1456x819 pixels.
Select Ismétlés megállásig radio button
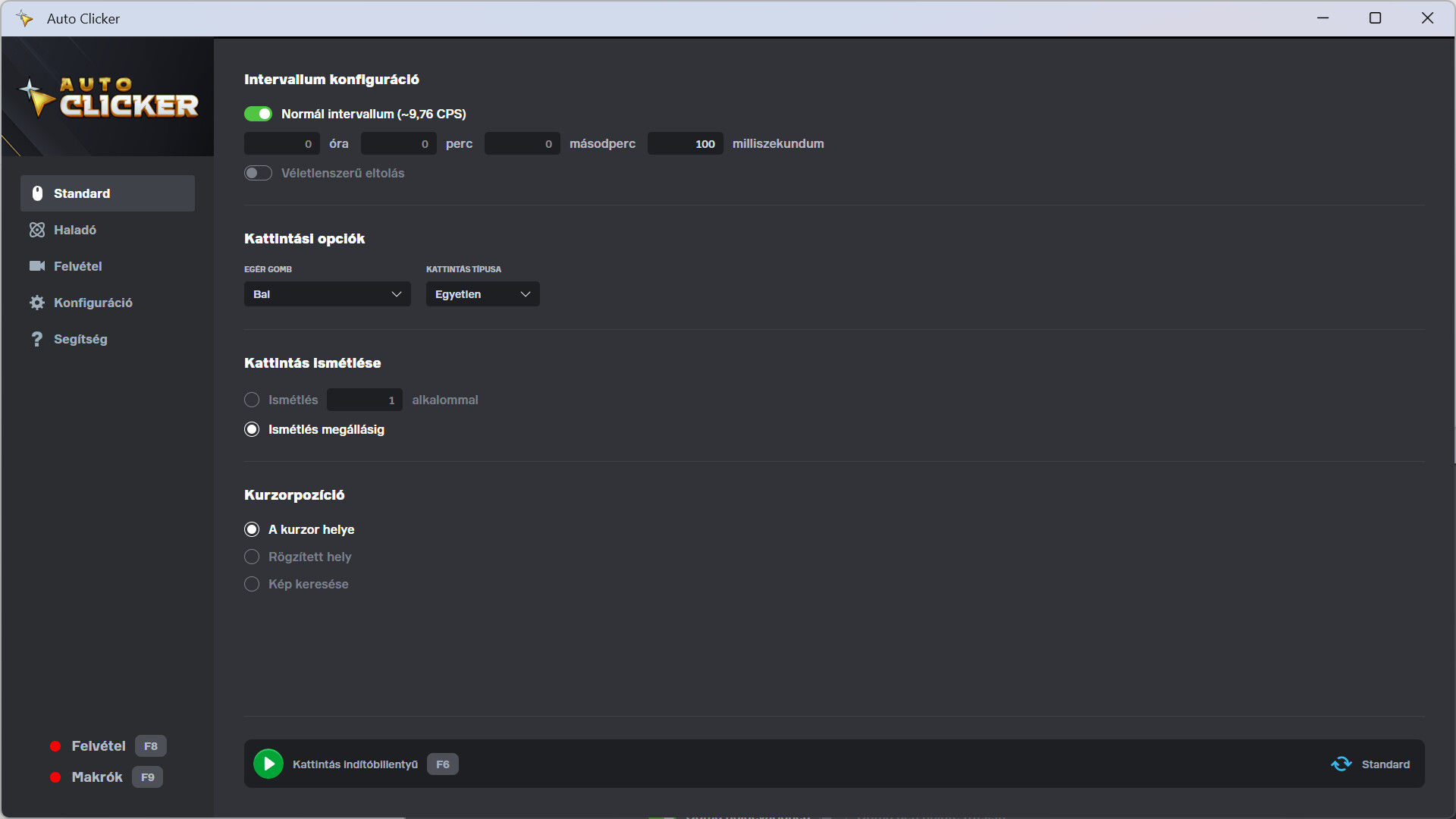pyautogui.click(x=252, y=429)
